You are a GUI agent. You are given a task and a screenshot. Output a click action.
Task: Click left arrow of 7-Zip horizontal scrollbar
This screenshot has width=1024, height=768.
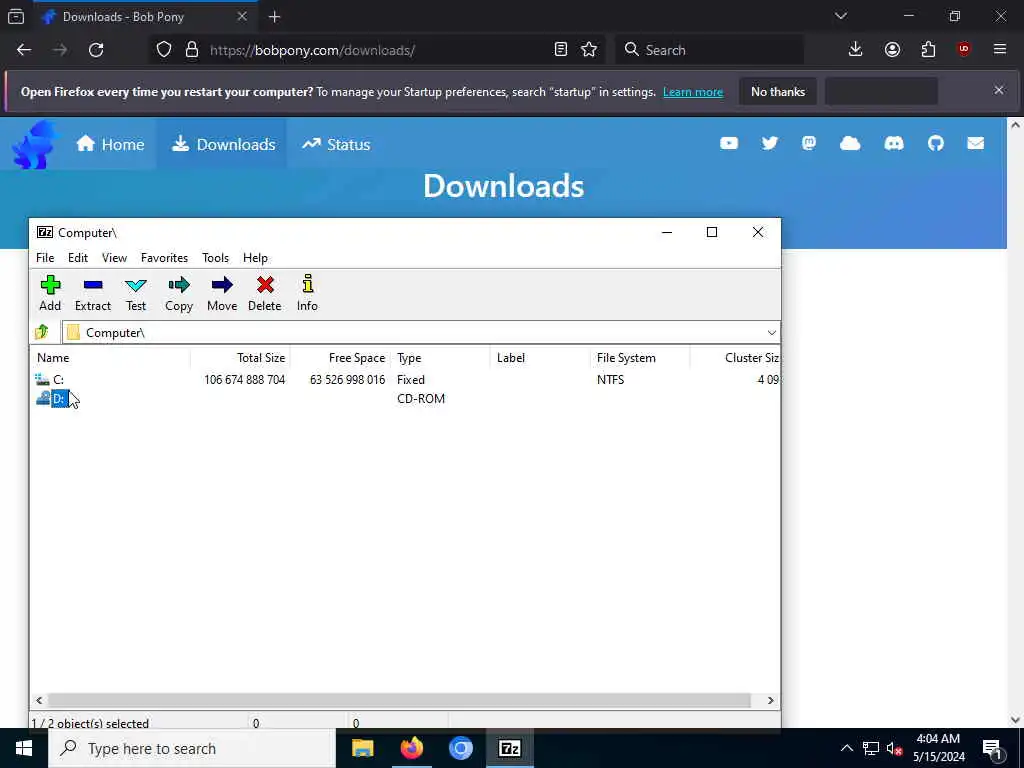point(39,700)
